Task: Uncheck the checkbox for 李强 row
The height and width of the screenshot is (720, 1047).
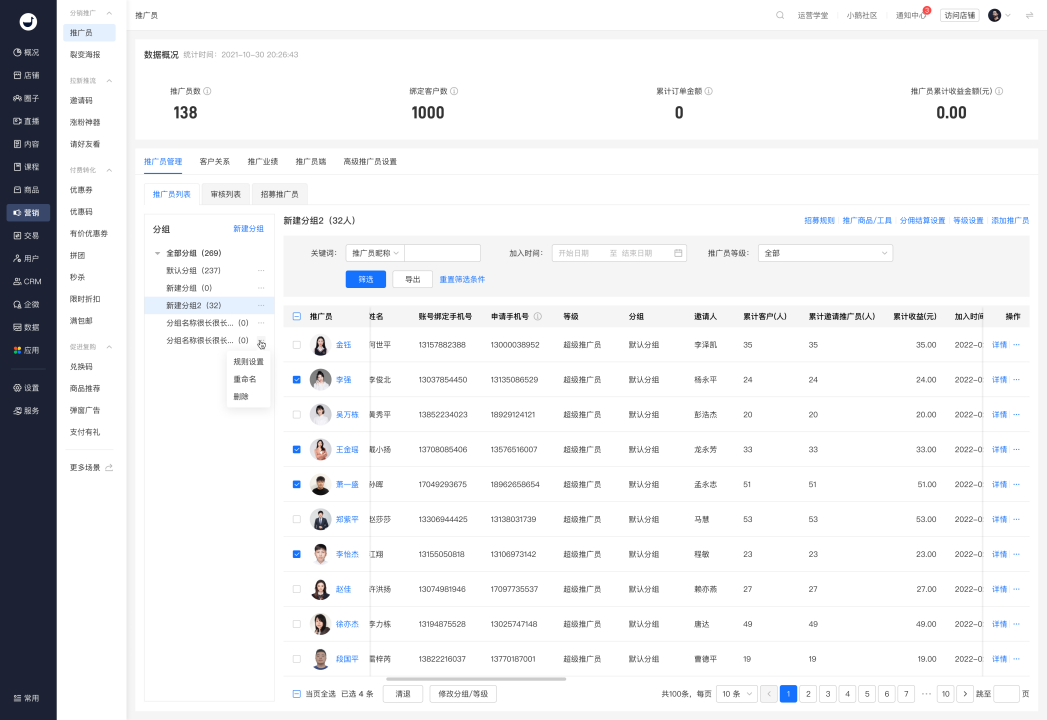Action: click(x=296, y=379)
